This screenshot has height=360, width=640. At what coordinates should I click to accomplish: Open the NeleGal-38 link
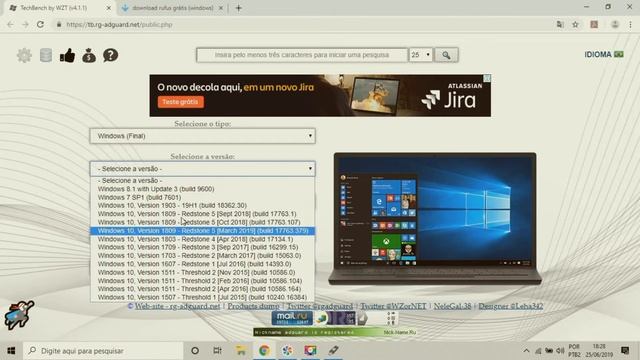pyautogui.click(x=452, y=306)
